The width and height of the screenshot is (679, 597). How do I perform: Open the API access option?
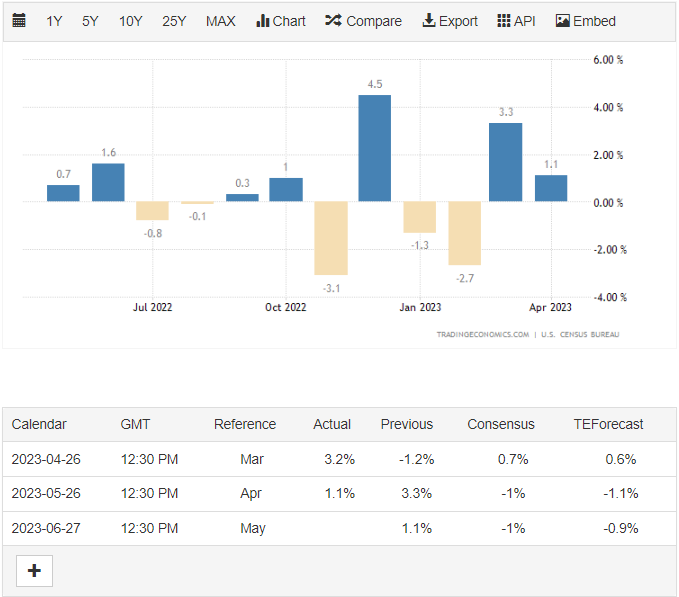(516, 21)
